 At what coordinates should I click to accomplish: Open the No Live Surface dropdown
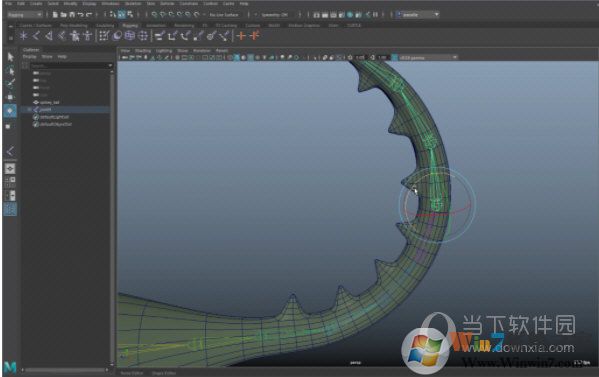click(x=224, y=15)
